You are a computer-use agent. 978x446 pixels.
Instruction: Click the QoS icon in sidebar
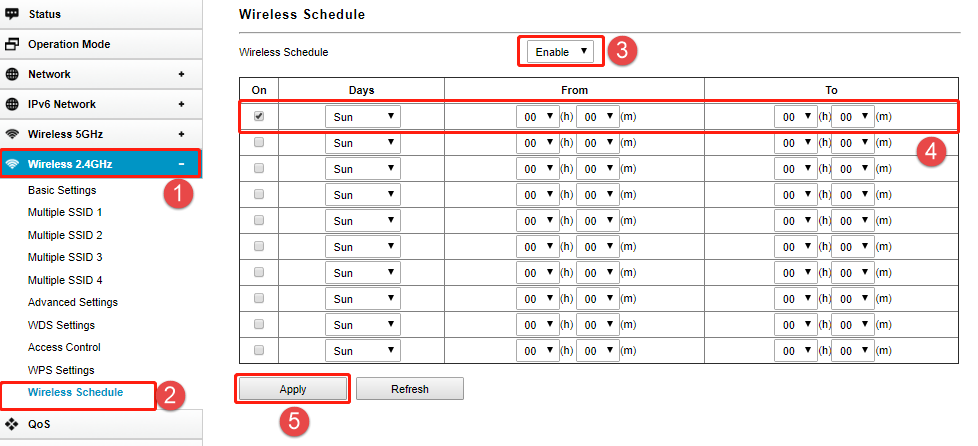click(12, 424)
